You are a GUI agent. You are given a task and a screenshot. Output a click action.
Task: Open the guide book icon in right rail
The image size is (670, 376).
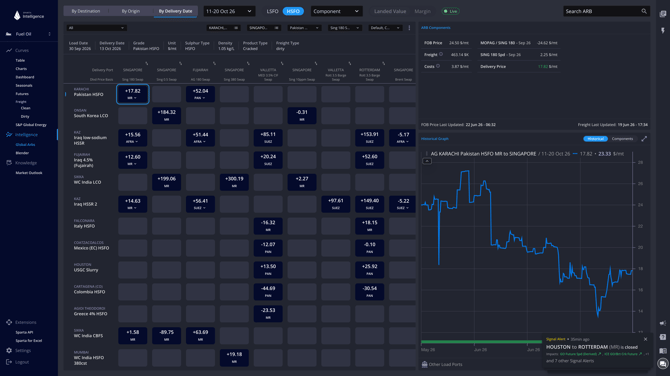pos(663,351)
